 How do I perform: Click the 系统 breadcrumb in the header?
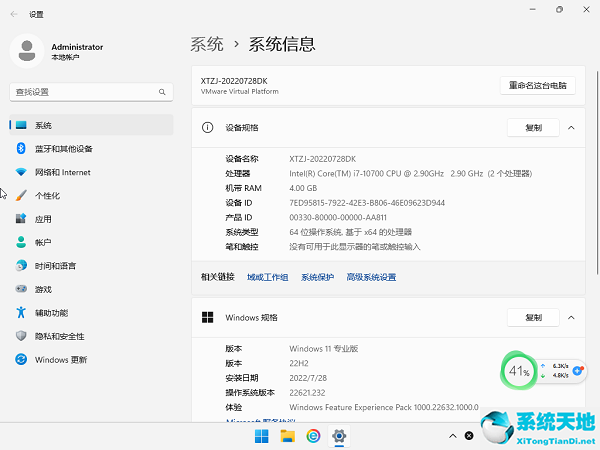point(207,44)
